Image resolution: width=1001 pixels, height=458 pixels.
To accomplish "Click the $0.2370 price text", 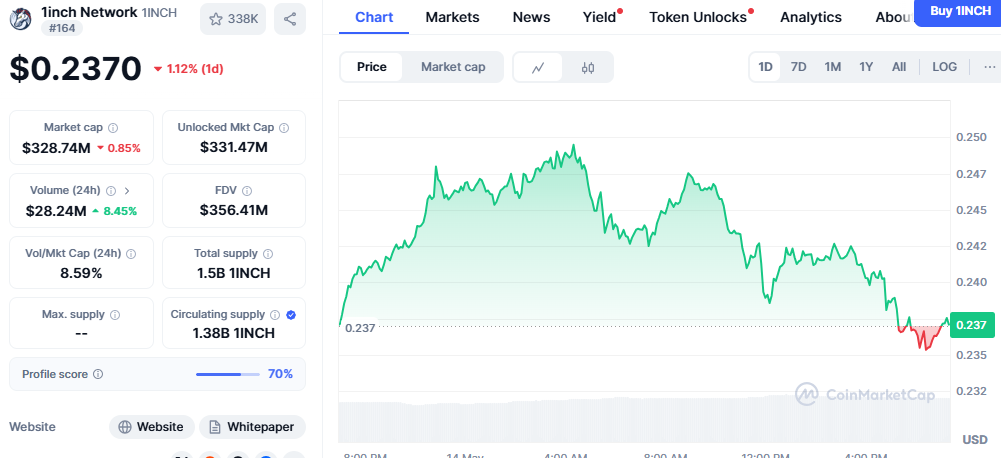I will [75, 68].
